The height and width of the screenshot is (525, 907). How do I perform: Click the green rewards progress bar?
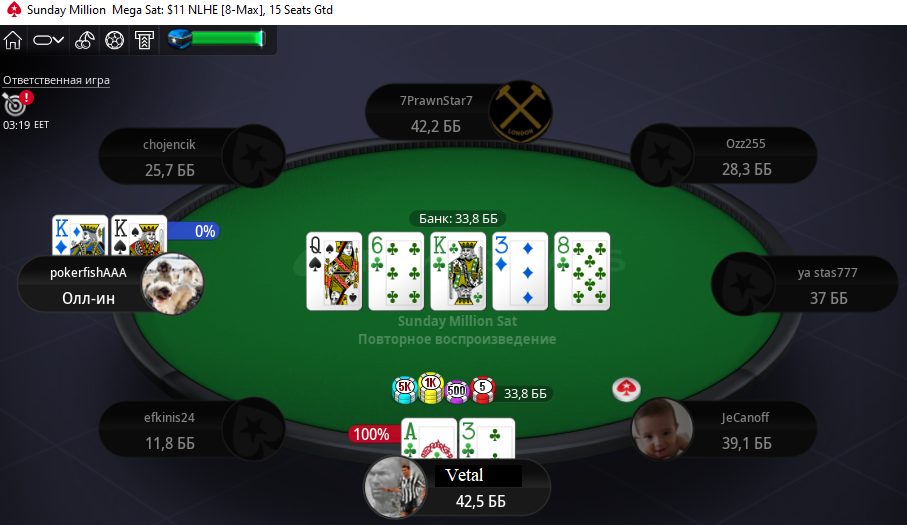pos(228,39)
